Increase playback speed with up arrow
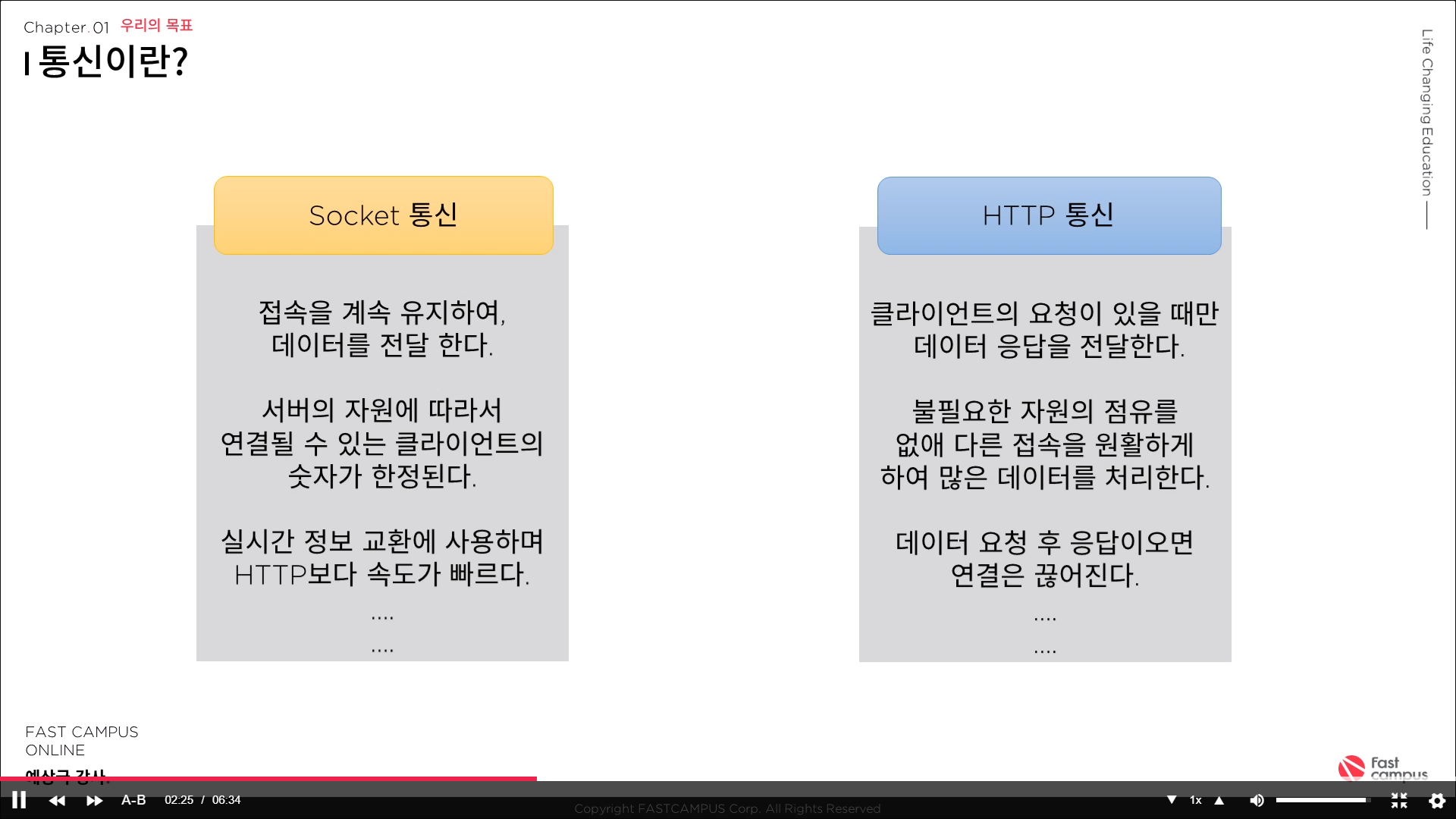 1219,800
